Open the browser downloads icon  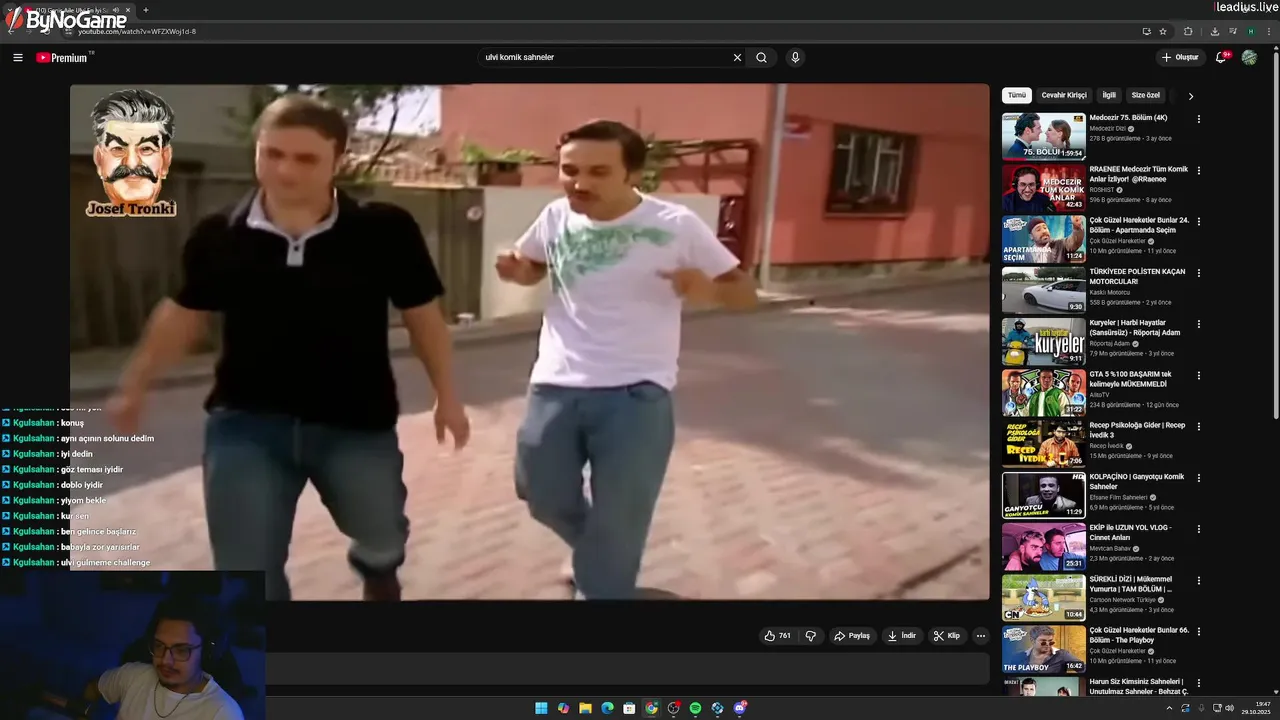click(x=1214, y=31)
